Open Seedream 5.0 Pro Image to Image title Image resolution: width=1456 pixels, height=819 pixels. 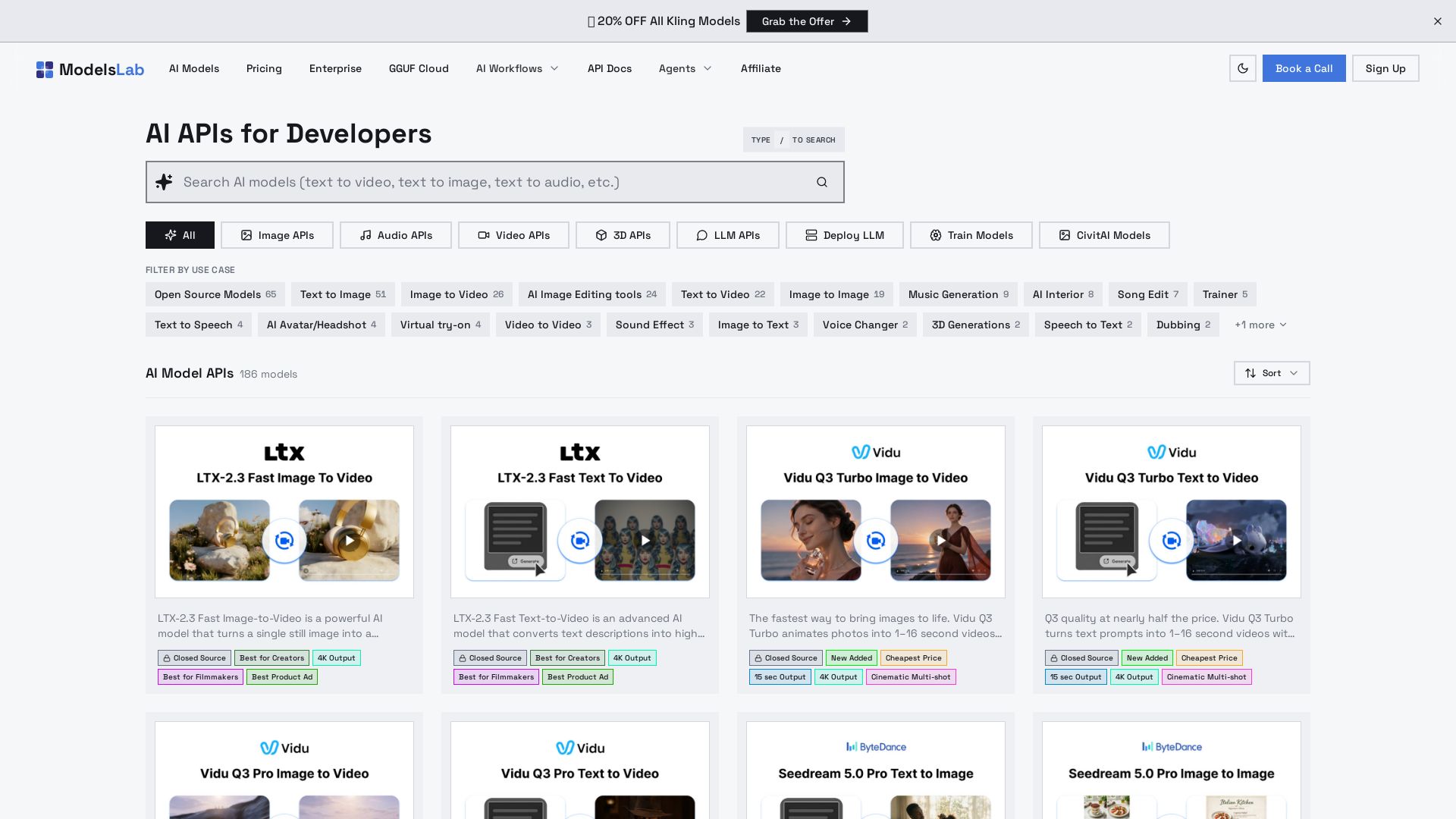(1172, 773)
